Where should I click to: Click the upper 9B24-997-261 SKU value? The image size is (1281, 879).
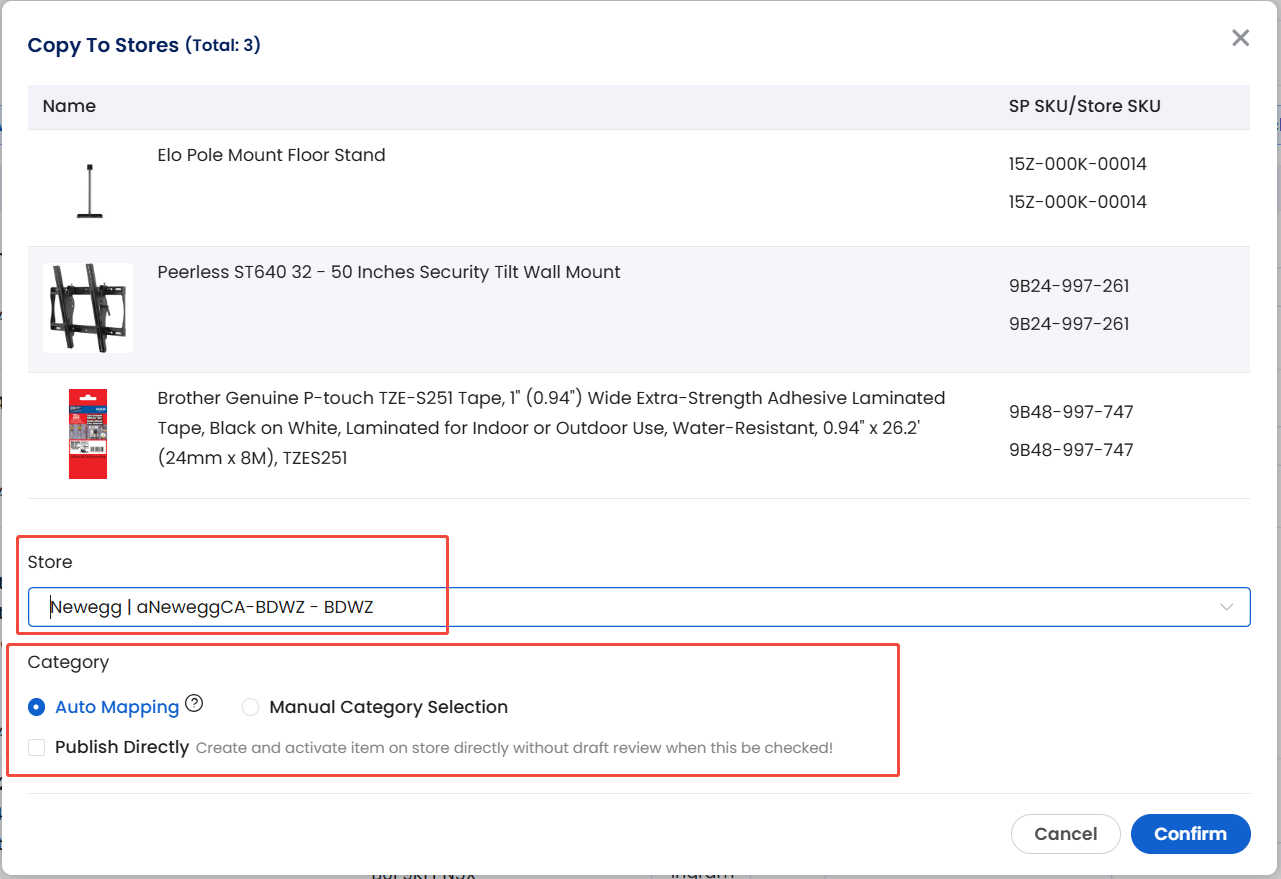click(1069, 286)
